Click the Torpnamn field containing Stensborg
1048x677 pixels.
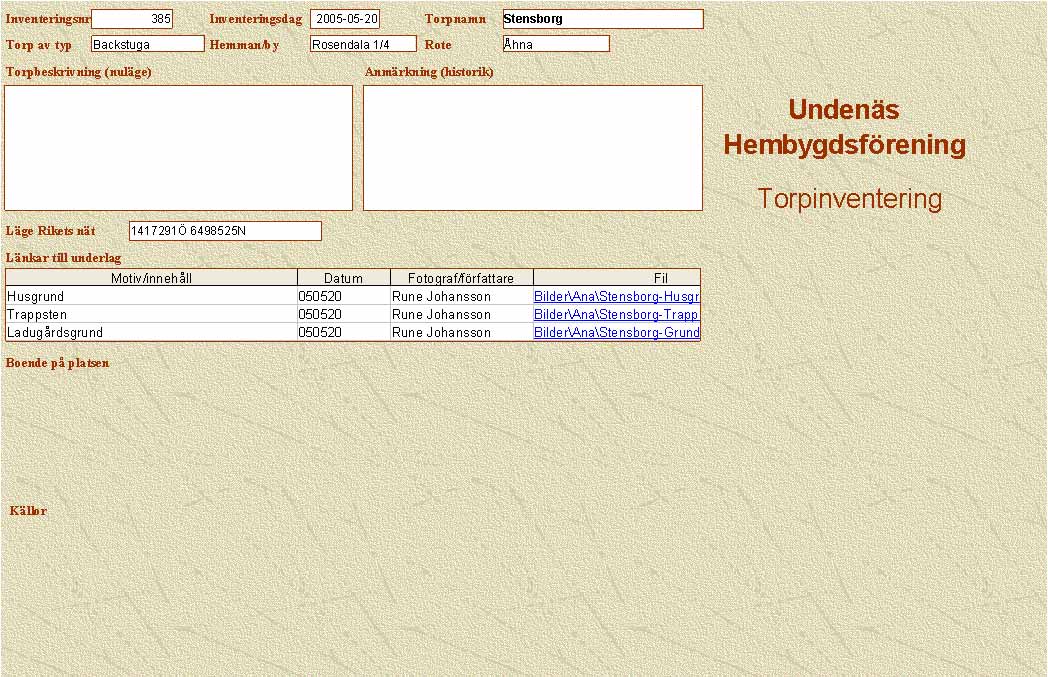[x=602, y=19]
